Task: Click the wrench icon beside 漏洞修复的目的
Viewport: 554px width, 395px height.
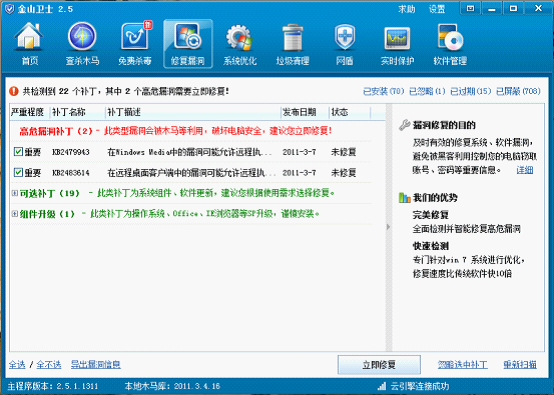Action: (404, 125)
